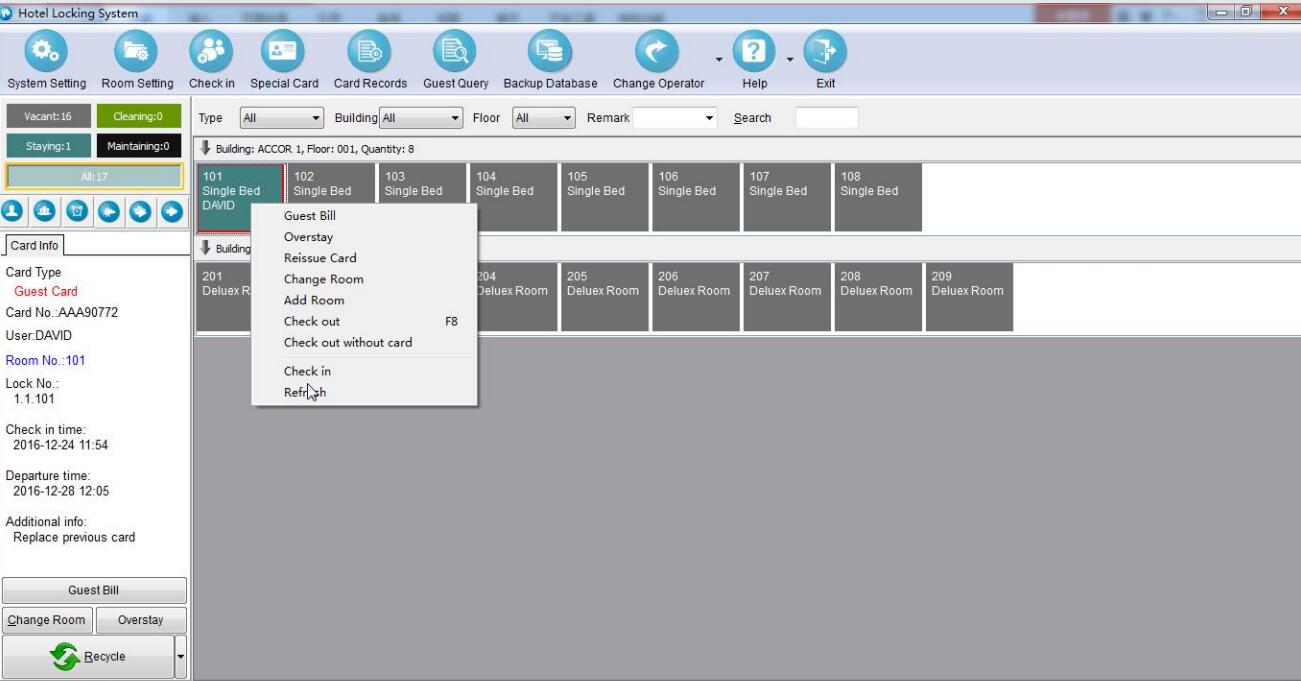
Task: Open the Type dropdown filter
Action: pos(283,118)
